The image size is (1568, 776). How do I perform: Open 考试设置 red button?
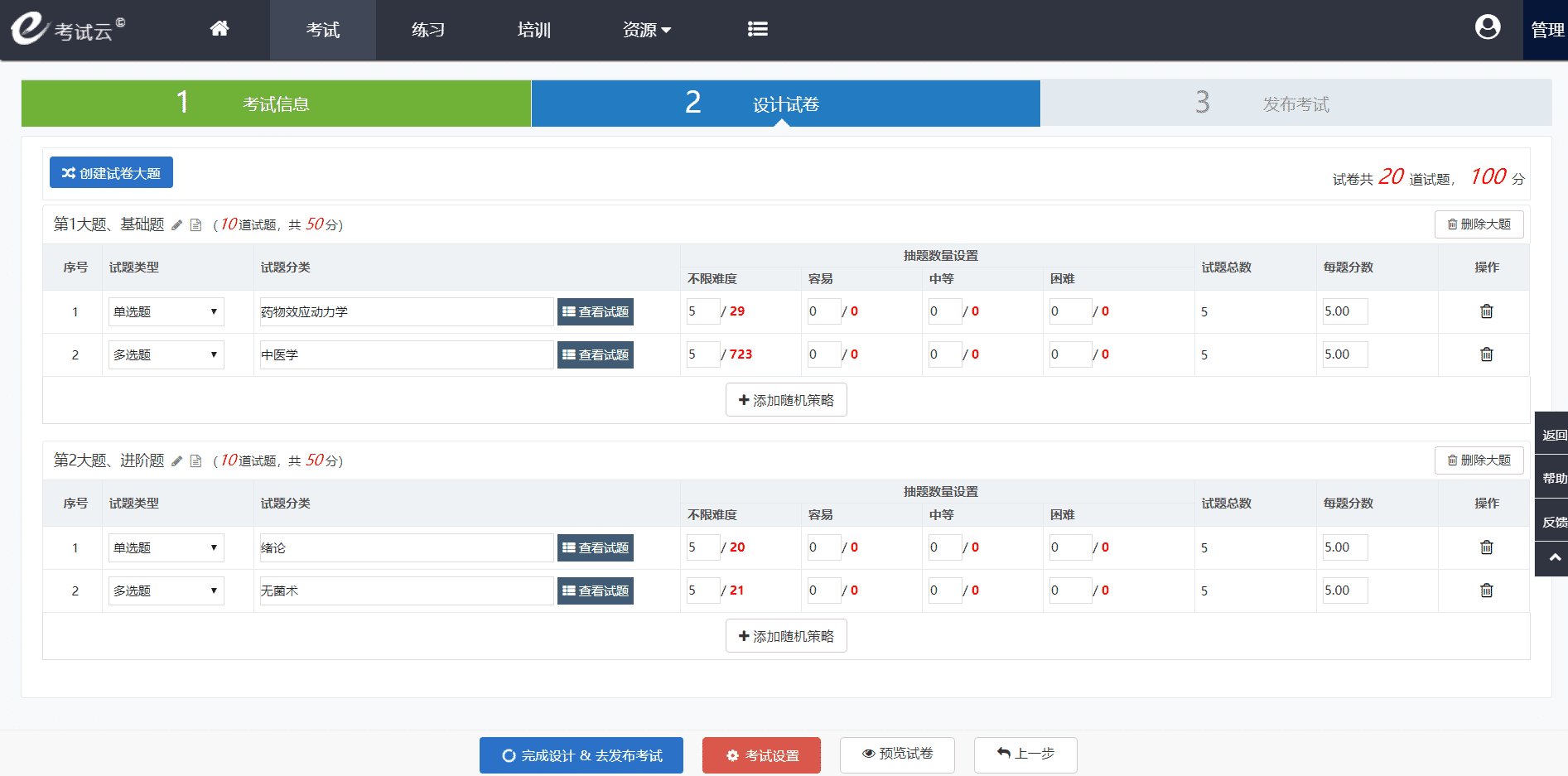click(761, 755)
